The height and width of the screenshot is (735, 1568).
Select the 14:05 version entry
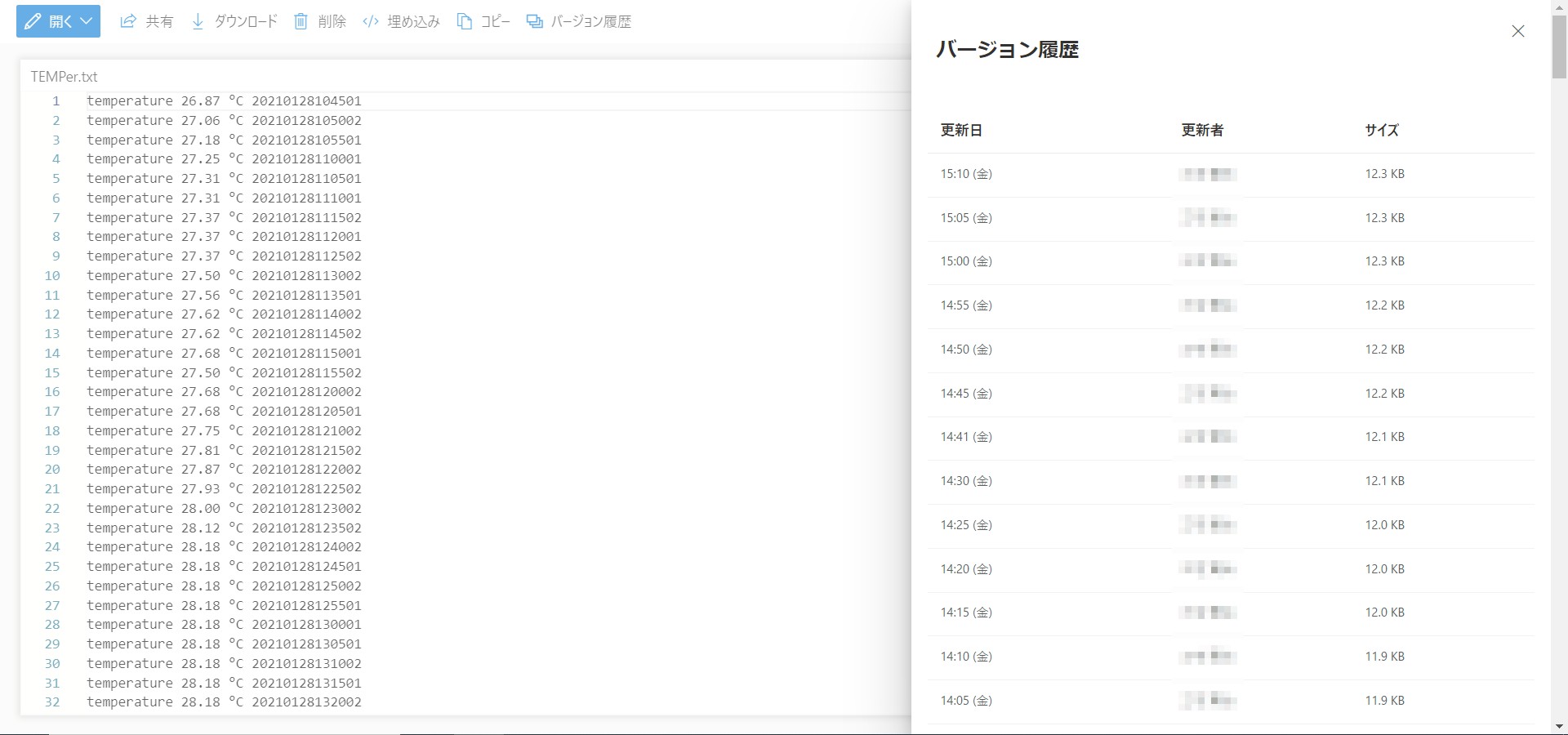(x=966, y=701)
